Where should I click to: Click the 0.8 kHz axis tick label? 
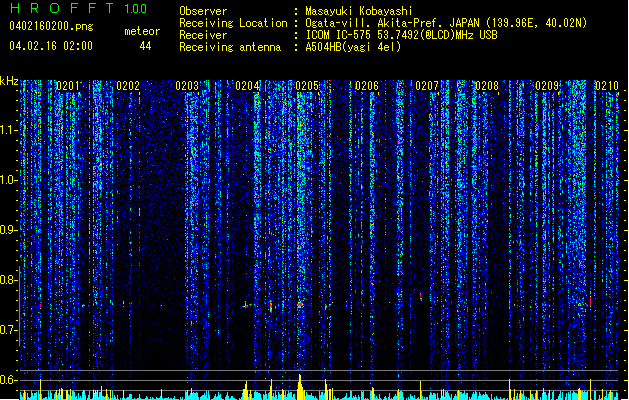(8, 280)
